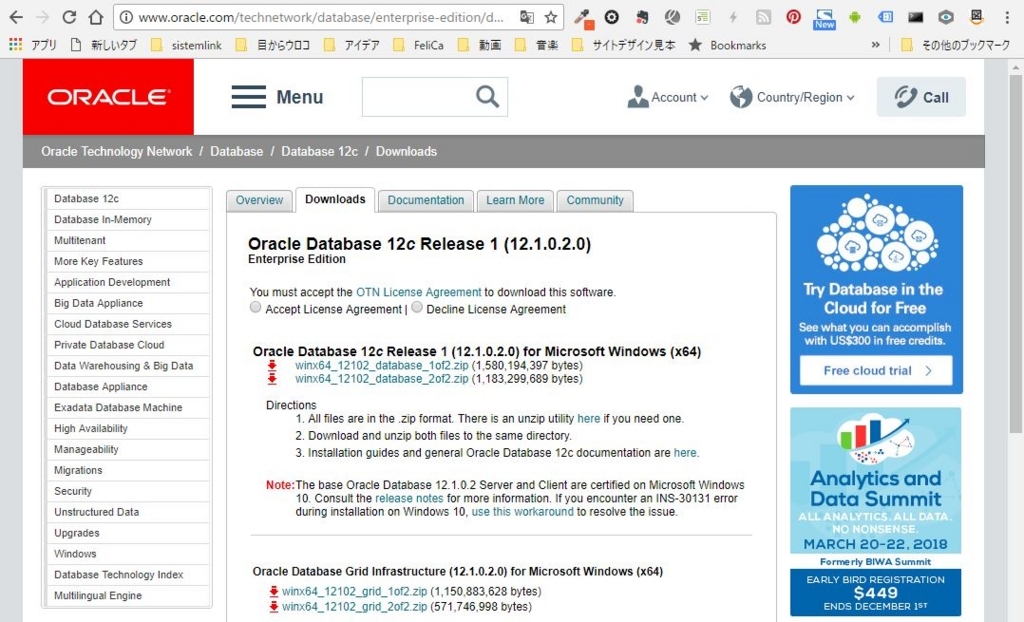Switch to the Community tab

(x=595, y=201)
